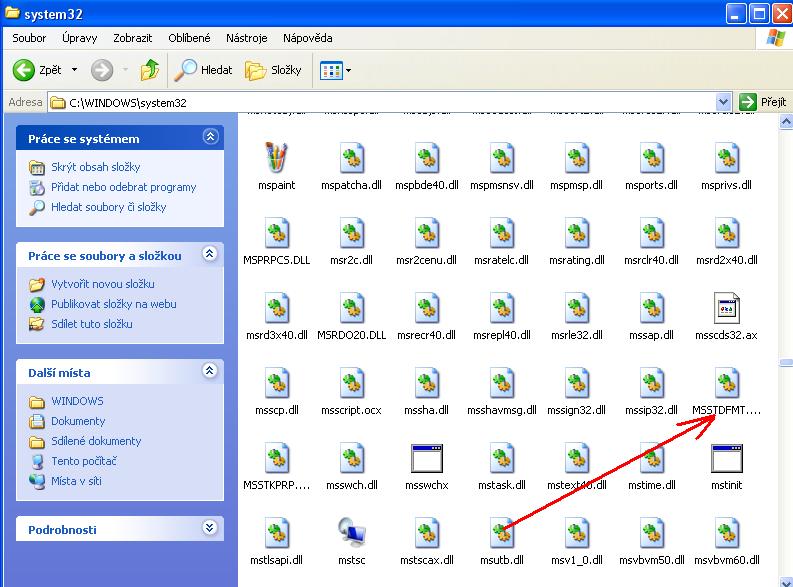Select the mspaint application icon

(x=277, y=158)
